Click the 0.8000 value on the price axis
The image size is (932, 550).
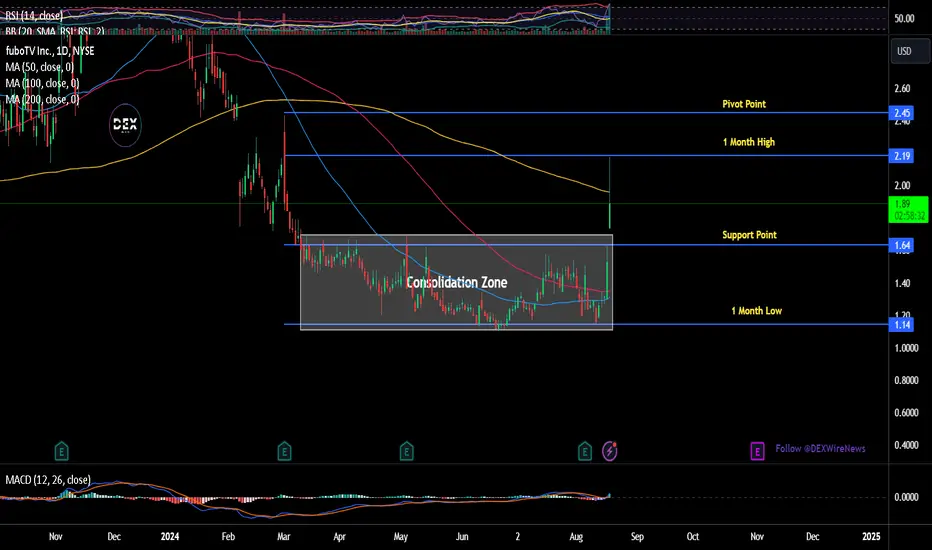(906, 381)
